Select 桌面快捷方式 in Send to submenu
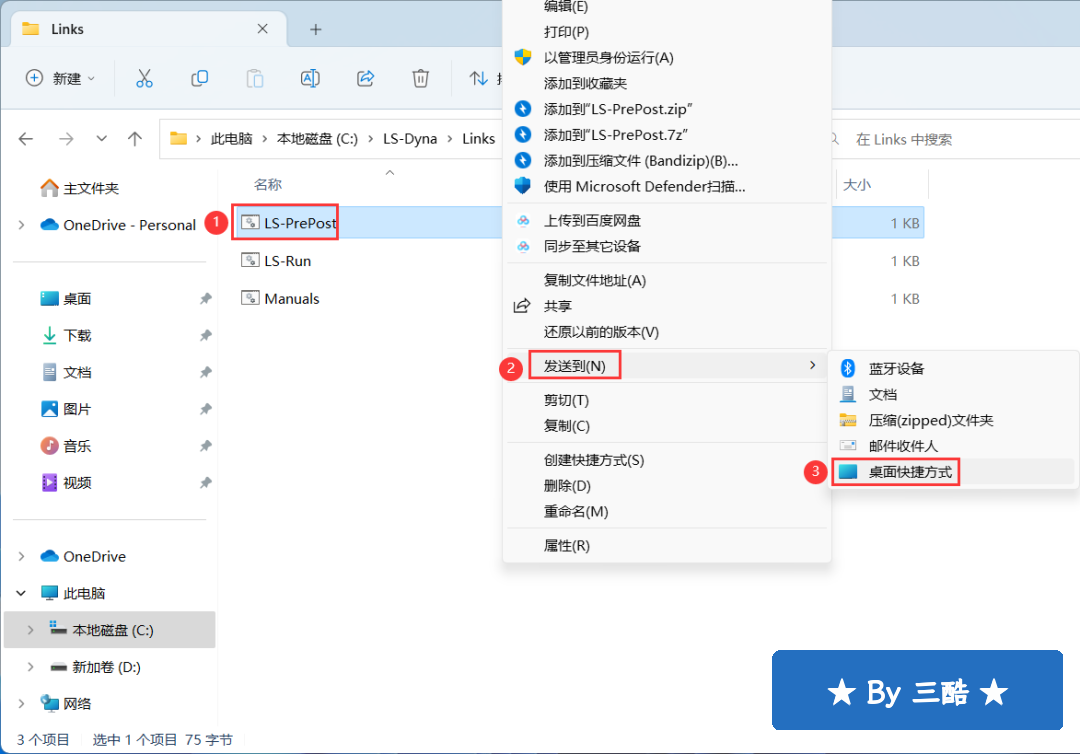The height and width of the screenshot is (754, 1080). [x=954, y=472]
